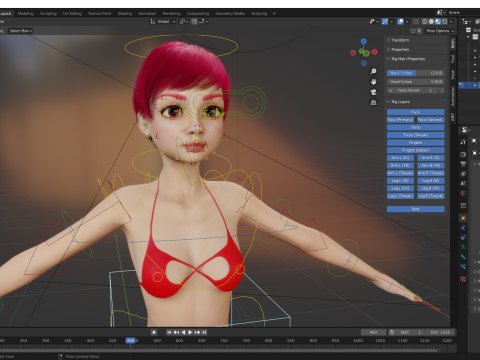Click the current frame number field

(x=374, y=332)
